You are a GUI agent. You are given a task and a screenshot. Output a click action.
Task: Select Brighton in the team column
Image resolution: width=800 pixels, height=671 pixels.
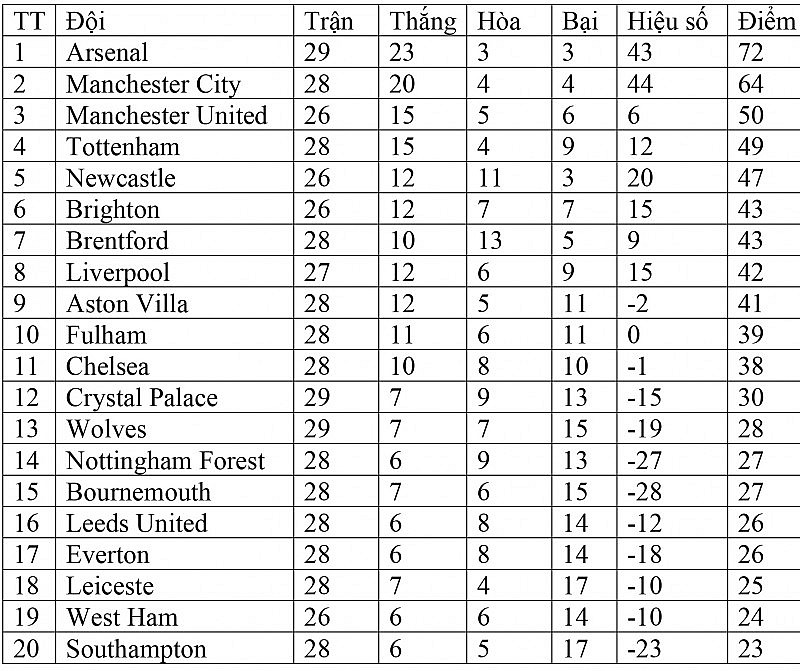click(x=113, y=210)
